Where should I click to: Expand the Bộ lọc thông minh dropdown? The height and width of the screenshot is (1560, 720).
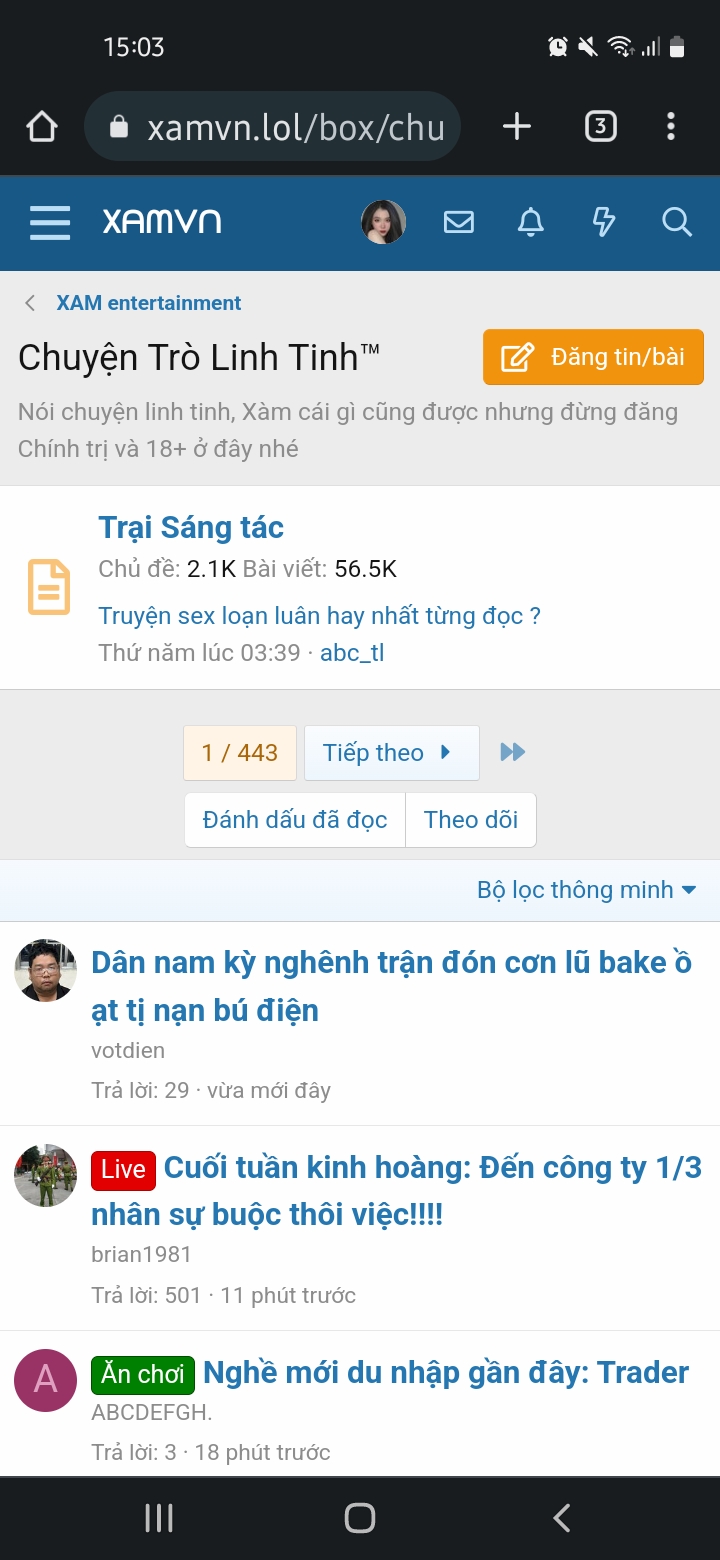coord(587,890)
